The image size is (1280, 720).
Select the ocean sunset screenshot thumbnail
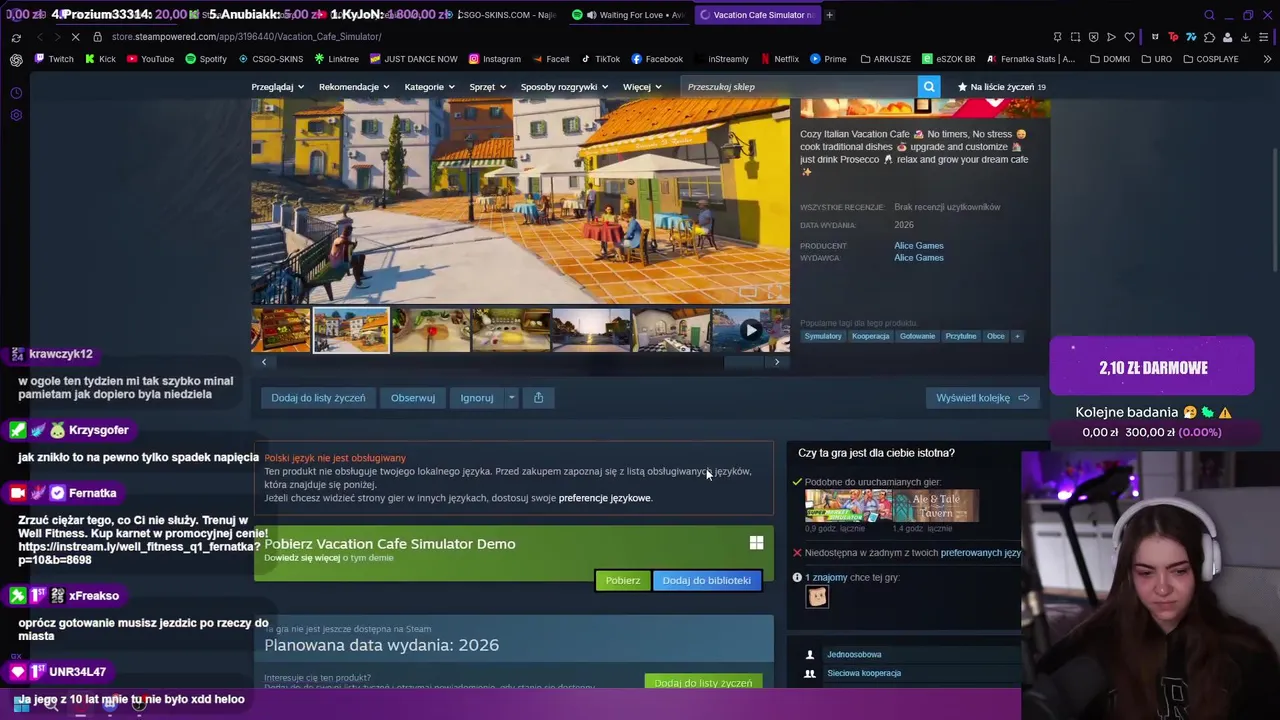[x=591, y=330]
